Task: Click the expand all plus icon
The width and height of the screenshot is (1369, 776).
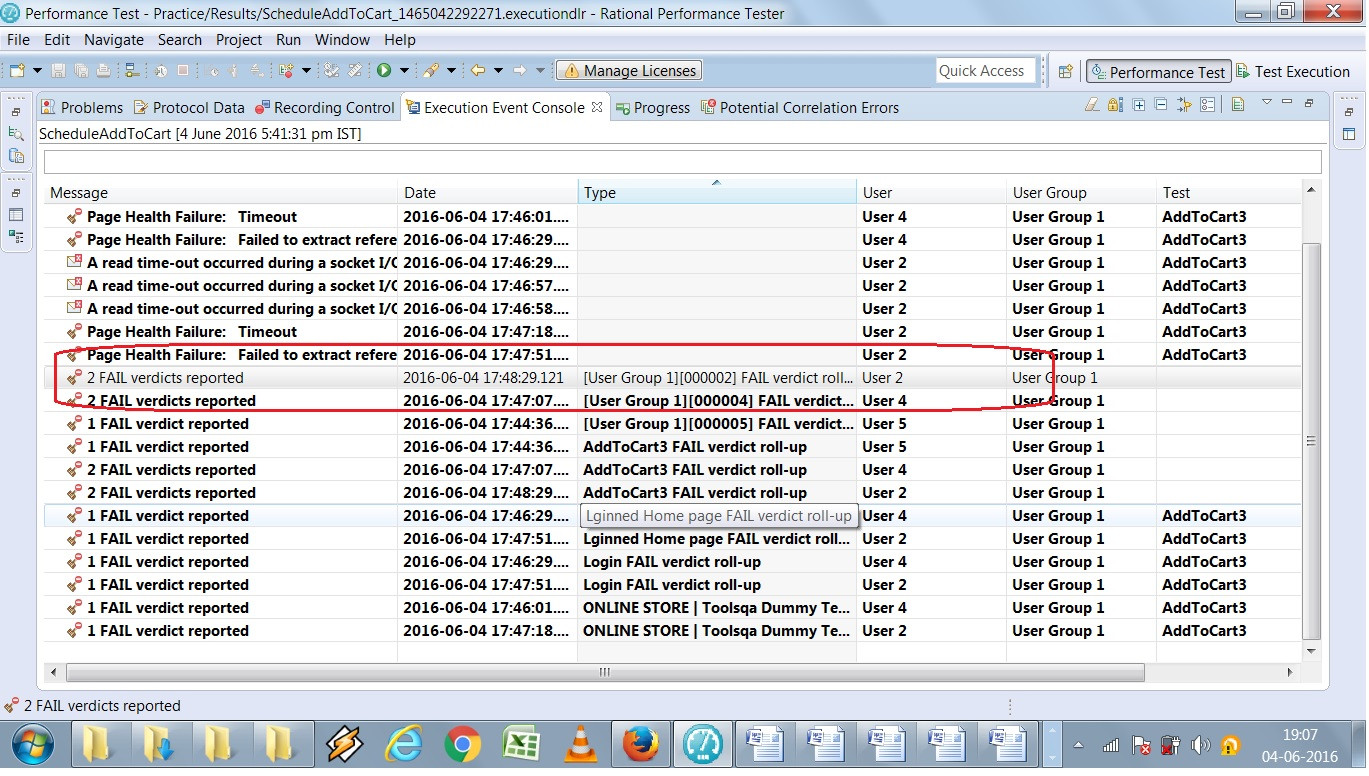Action: coord(1139,104)
